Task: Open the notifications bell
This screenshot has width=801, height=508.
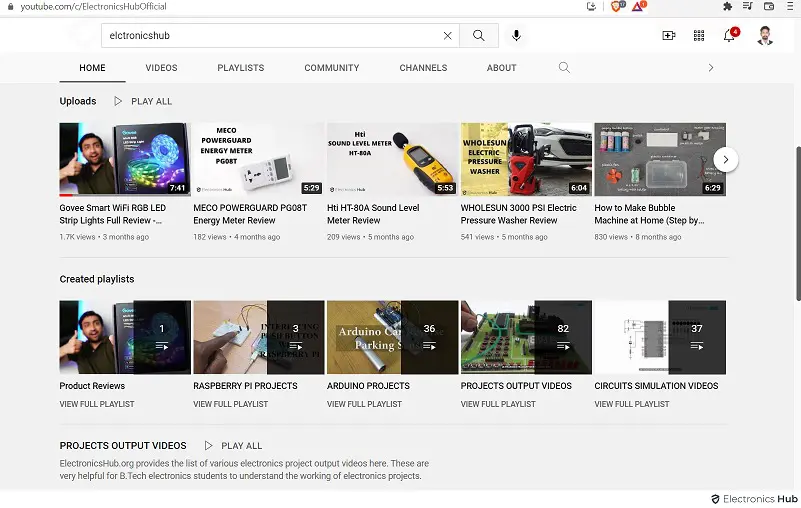Action: tap(730, 35)
